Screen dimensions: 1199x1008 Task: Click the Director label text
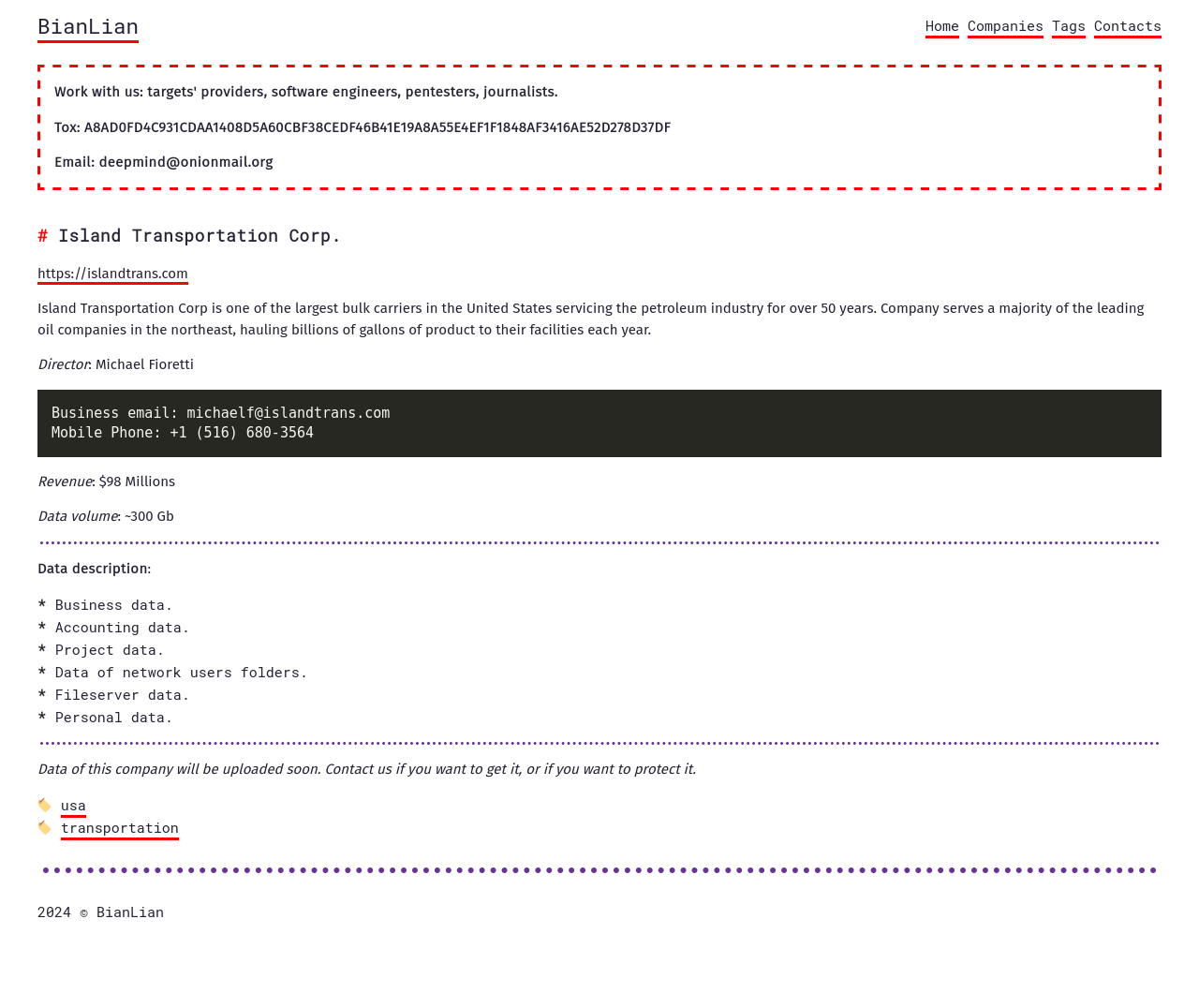coord(63,364)
